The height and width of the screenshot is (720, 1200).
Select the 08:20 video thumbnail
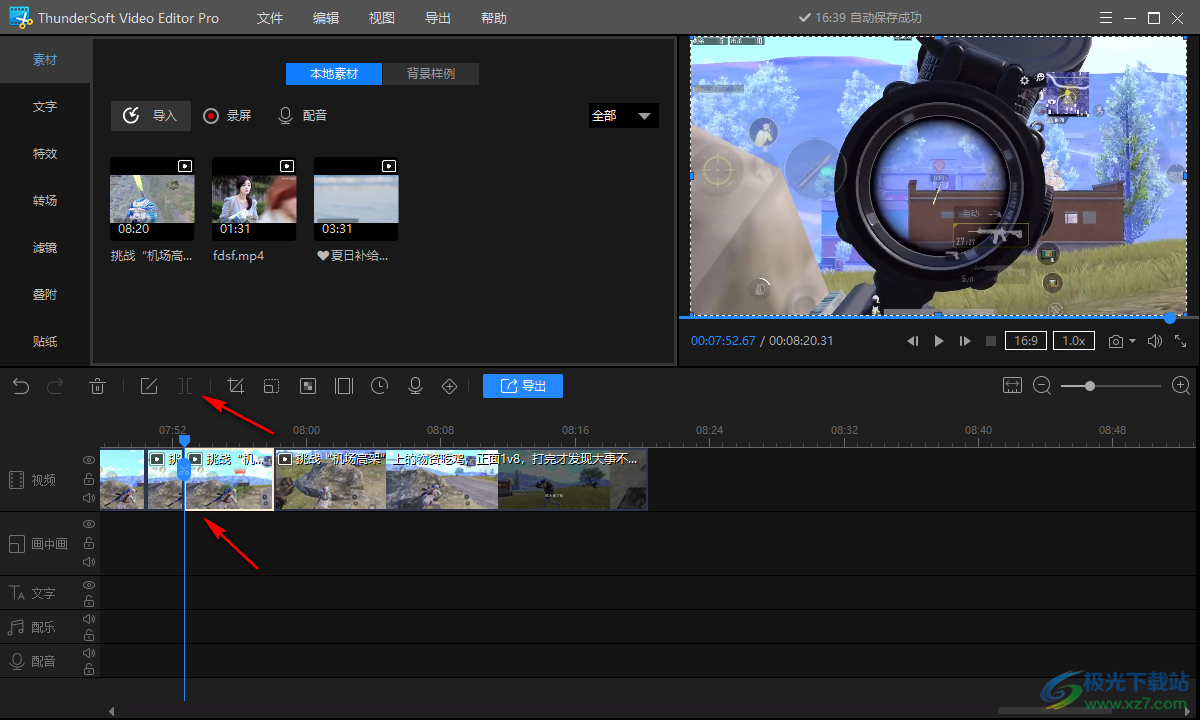(152, 199)
